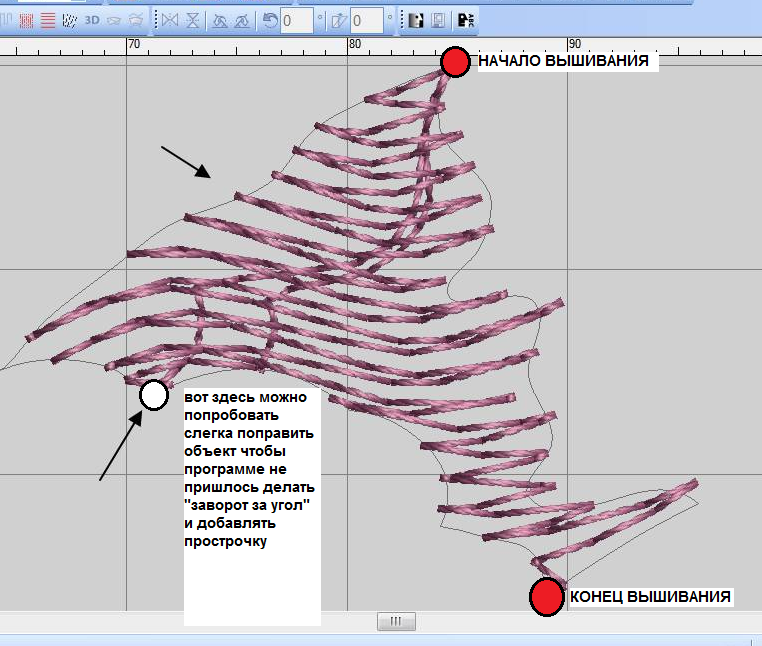Viewport: 762px width, 646px height.
Task: Click the white circle marker on design
Action: tap(153, 395)
